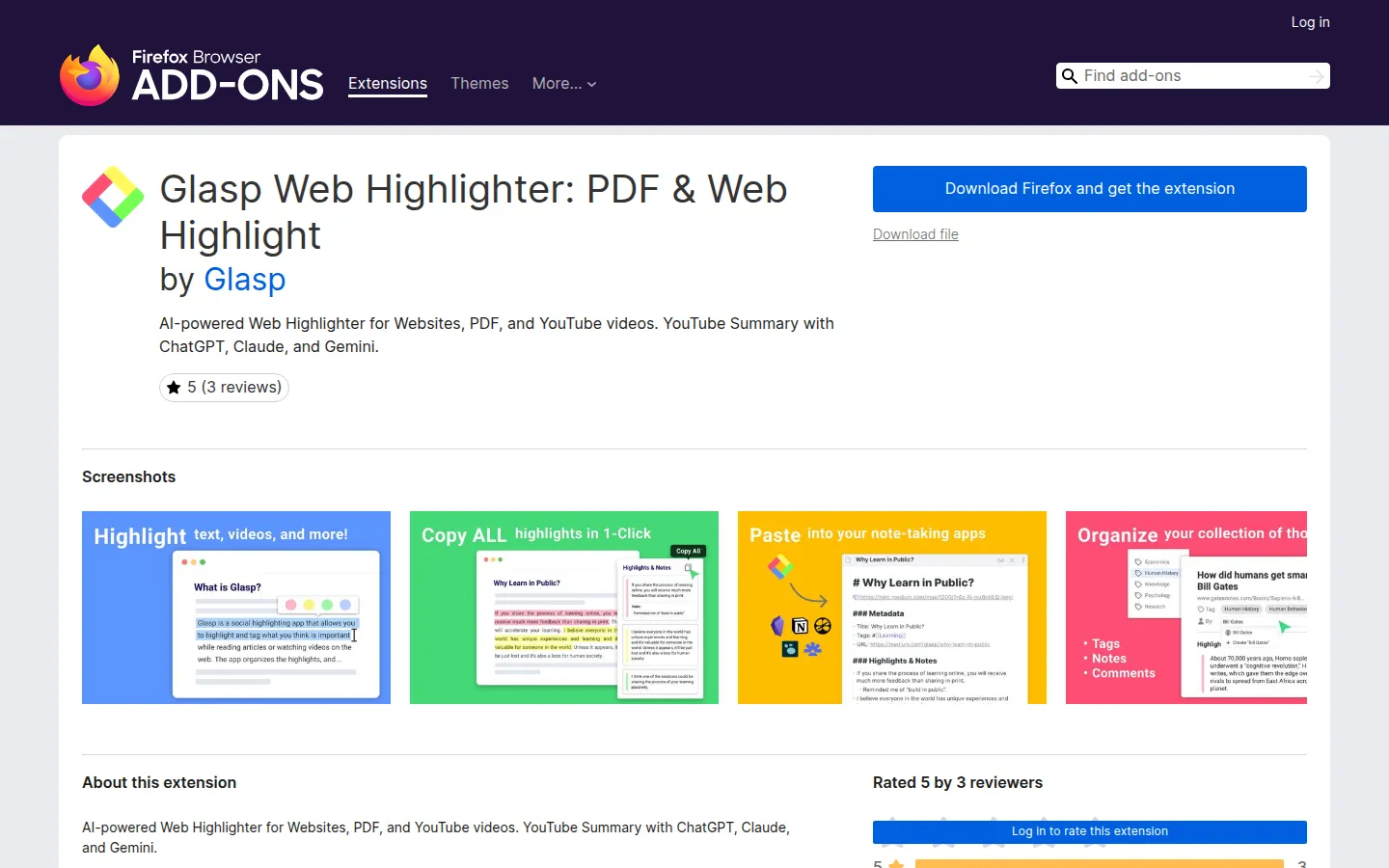This screenshot has width=1389, height=868.
Task: Open the Glasp author link
Action: [245, 280]
